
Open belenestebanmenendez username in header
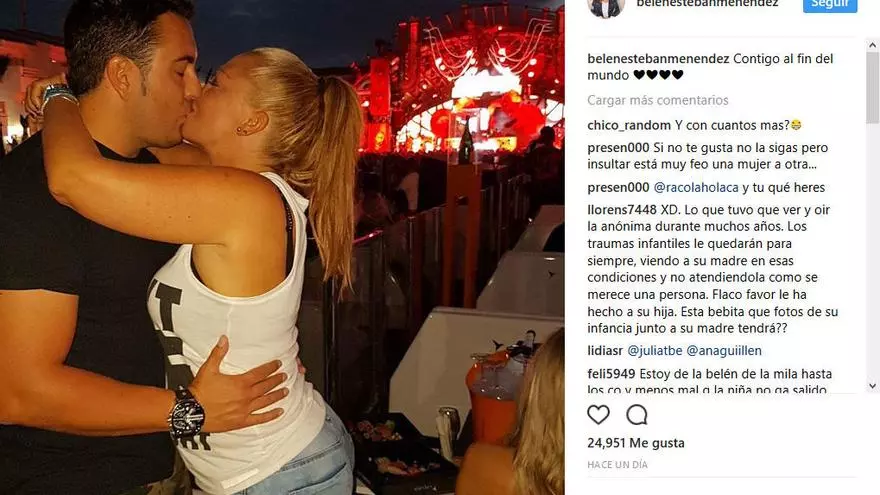707,4
